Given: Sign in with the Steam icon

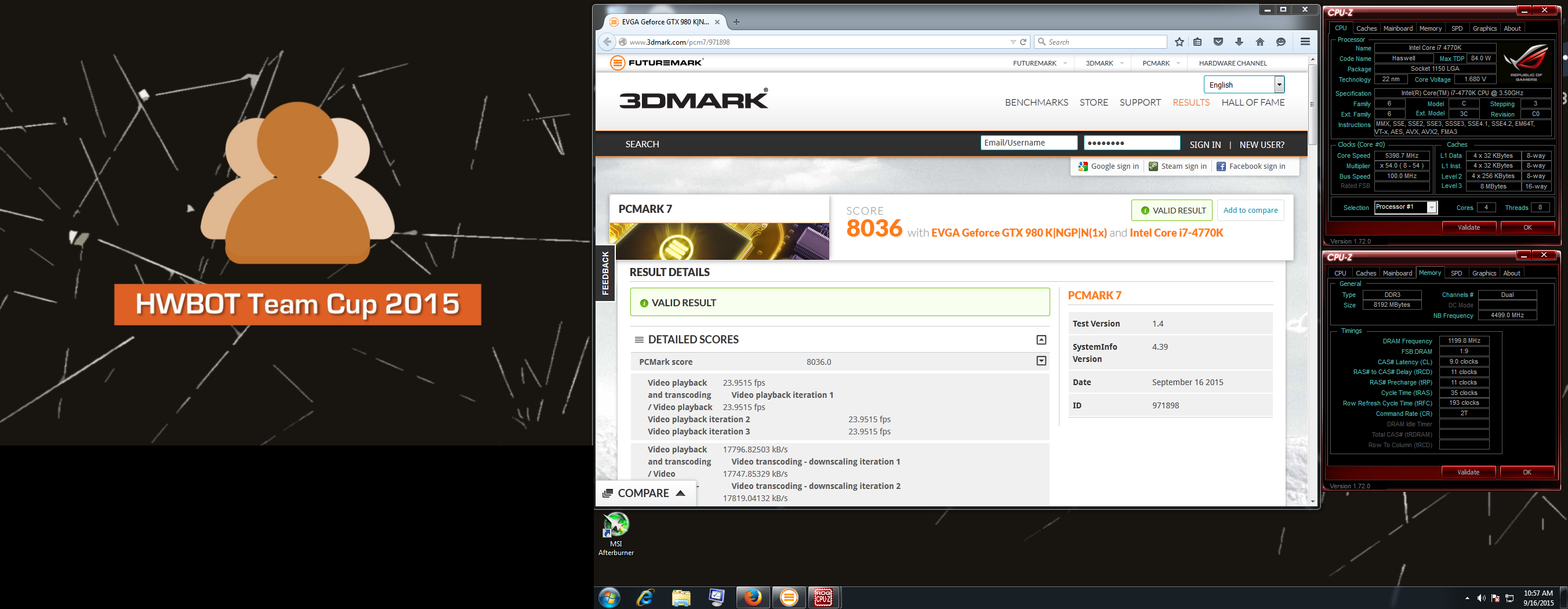Looking at the screenshot, I should point(1153,166).
